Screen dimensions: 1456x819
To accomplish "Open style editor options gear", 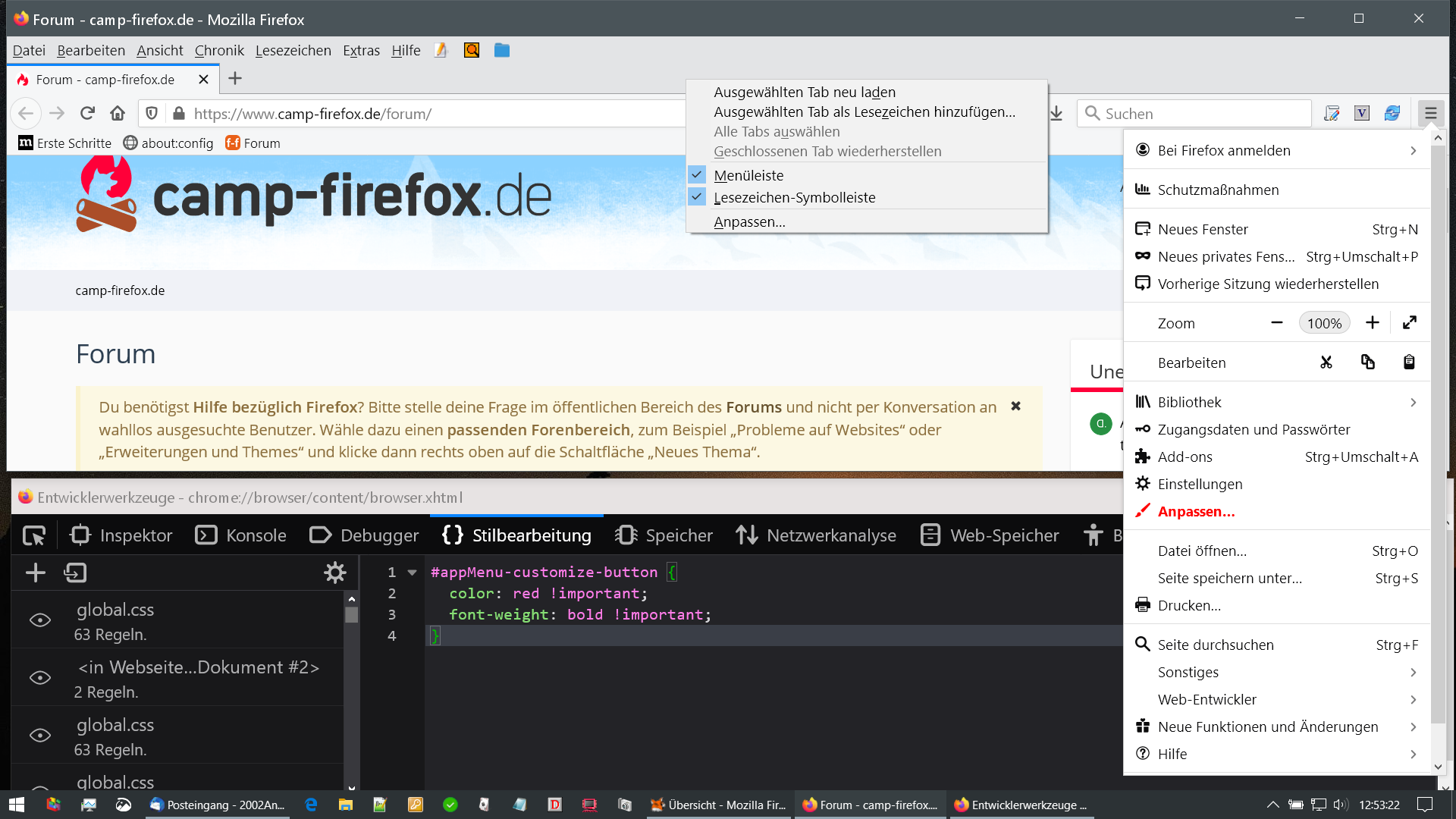I will 334,573.
